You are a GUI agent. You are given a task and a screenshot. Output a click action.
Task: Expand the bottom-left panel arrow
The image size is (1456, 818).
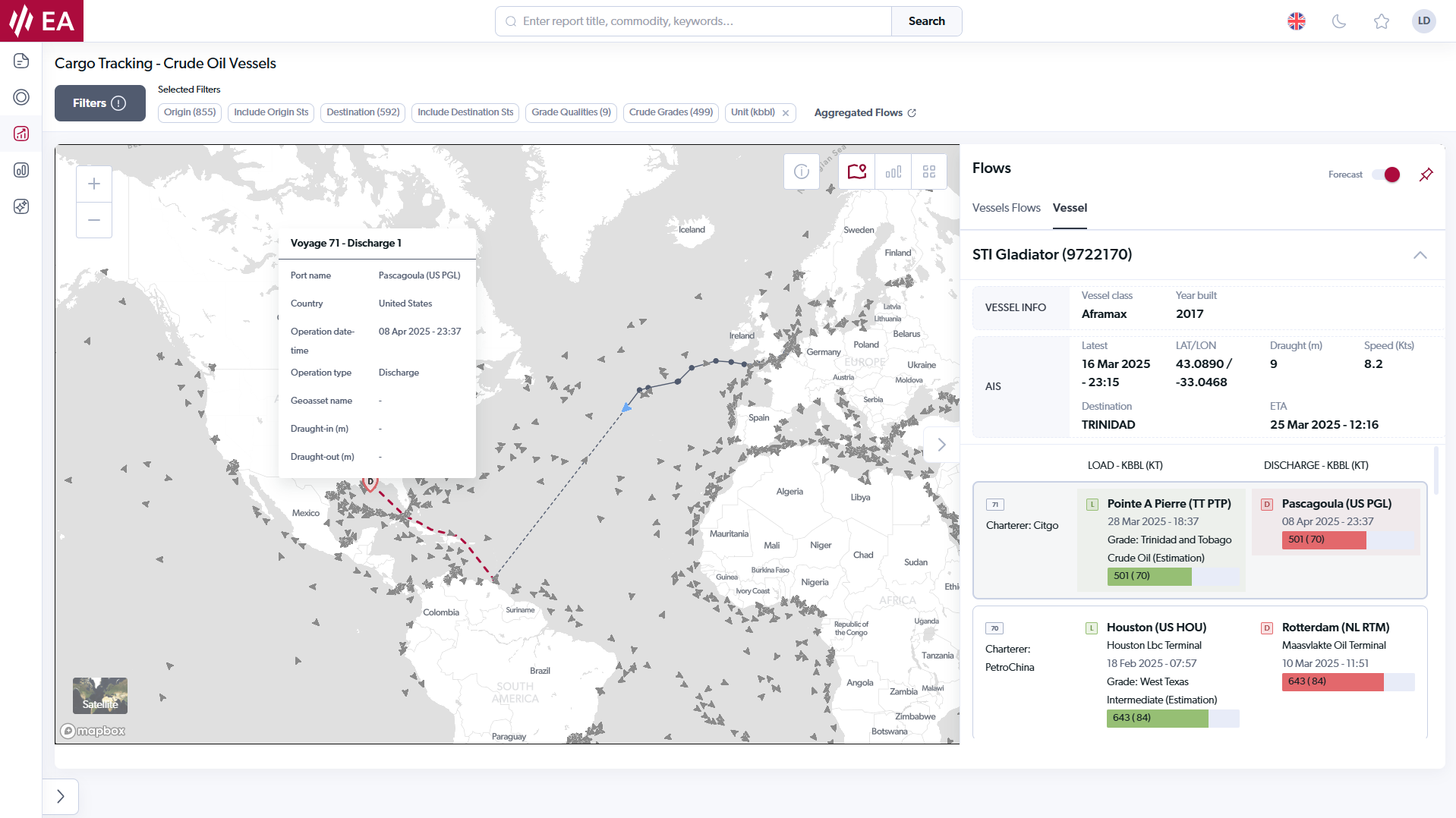click(x=61, y=796)
